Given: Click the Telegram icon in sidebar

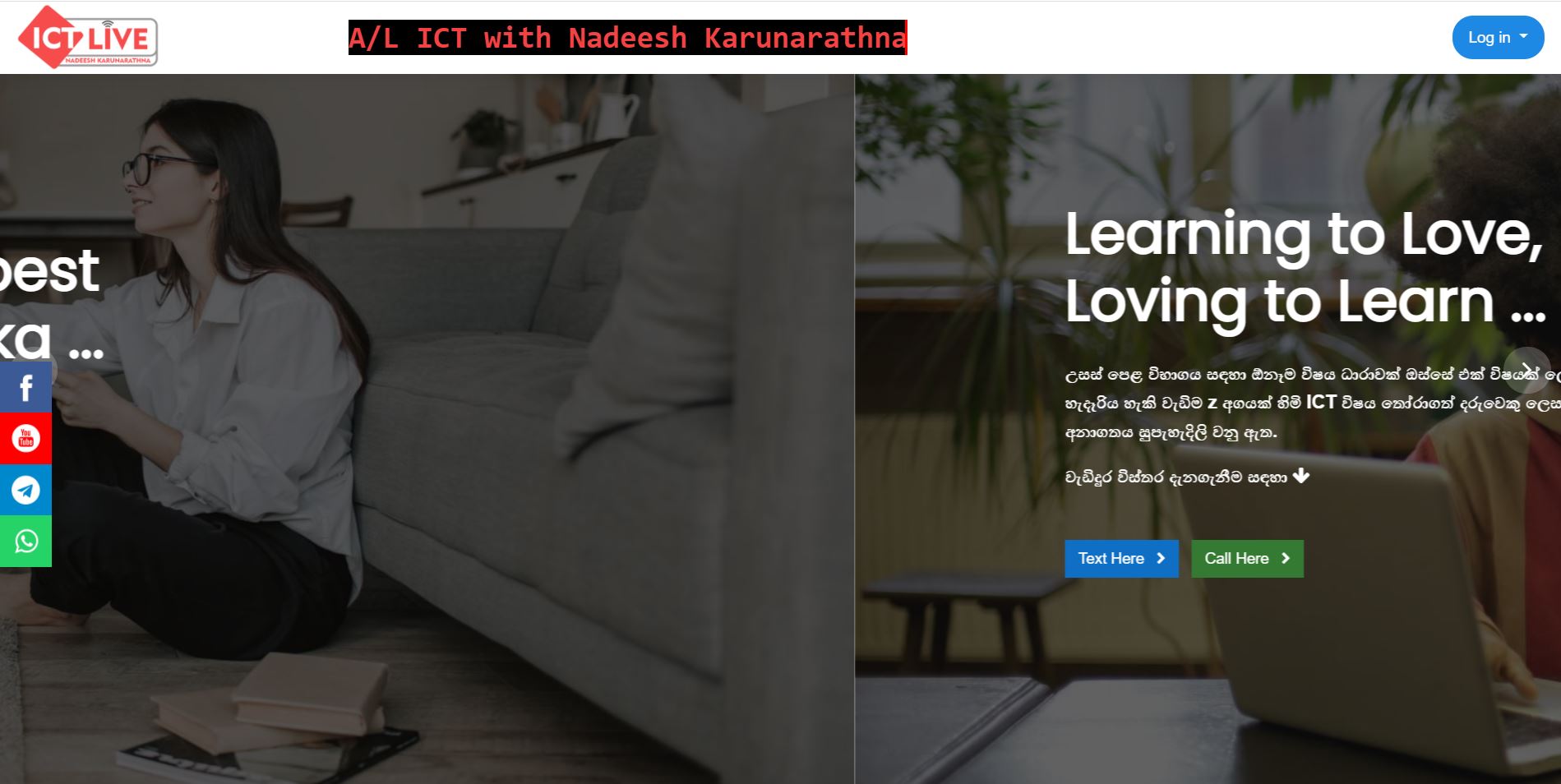Looking at the screenshot, I should pyautogui.click(x=25, y=490).
